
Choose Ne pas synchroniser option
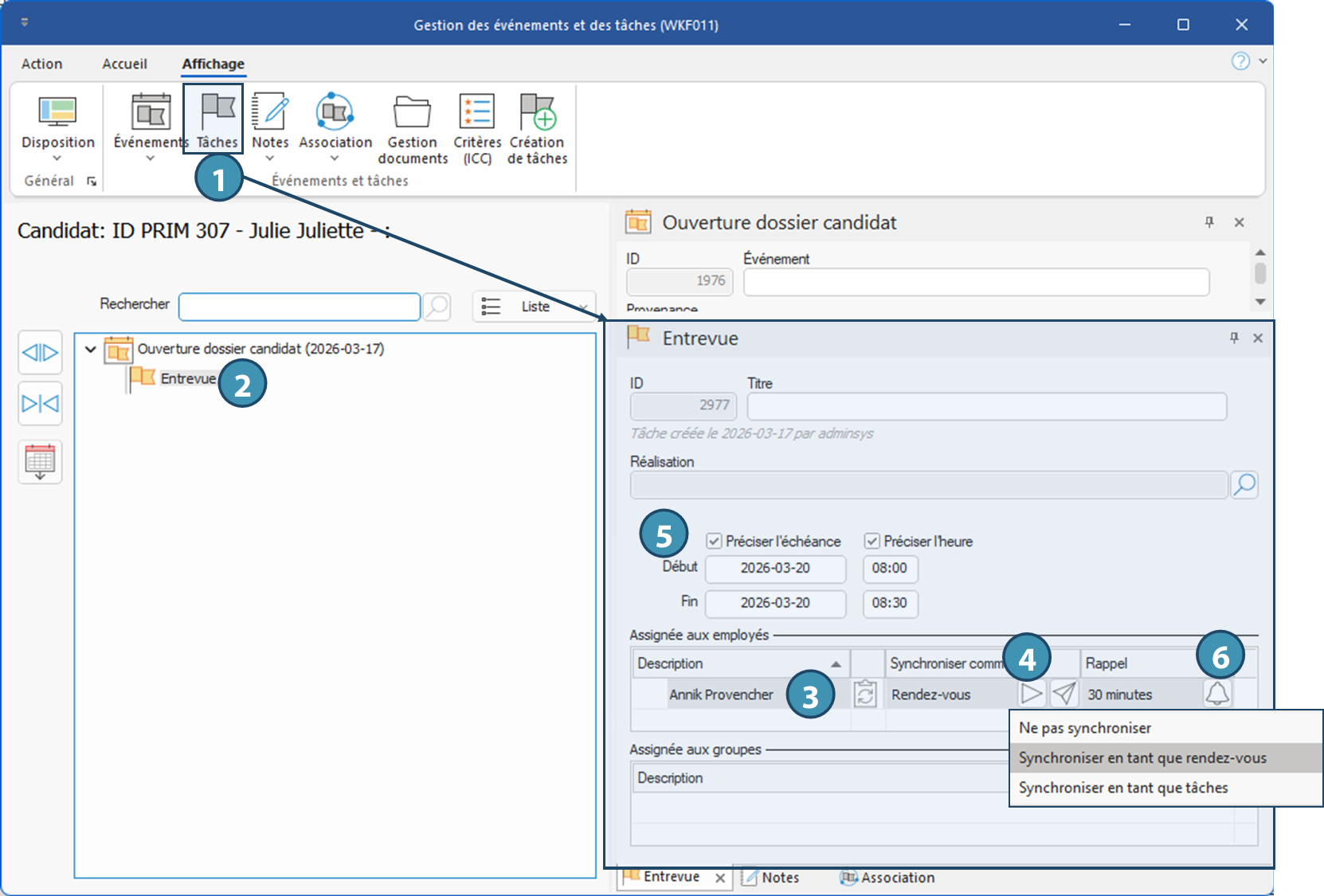click(1084, 728)
